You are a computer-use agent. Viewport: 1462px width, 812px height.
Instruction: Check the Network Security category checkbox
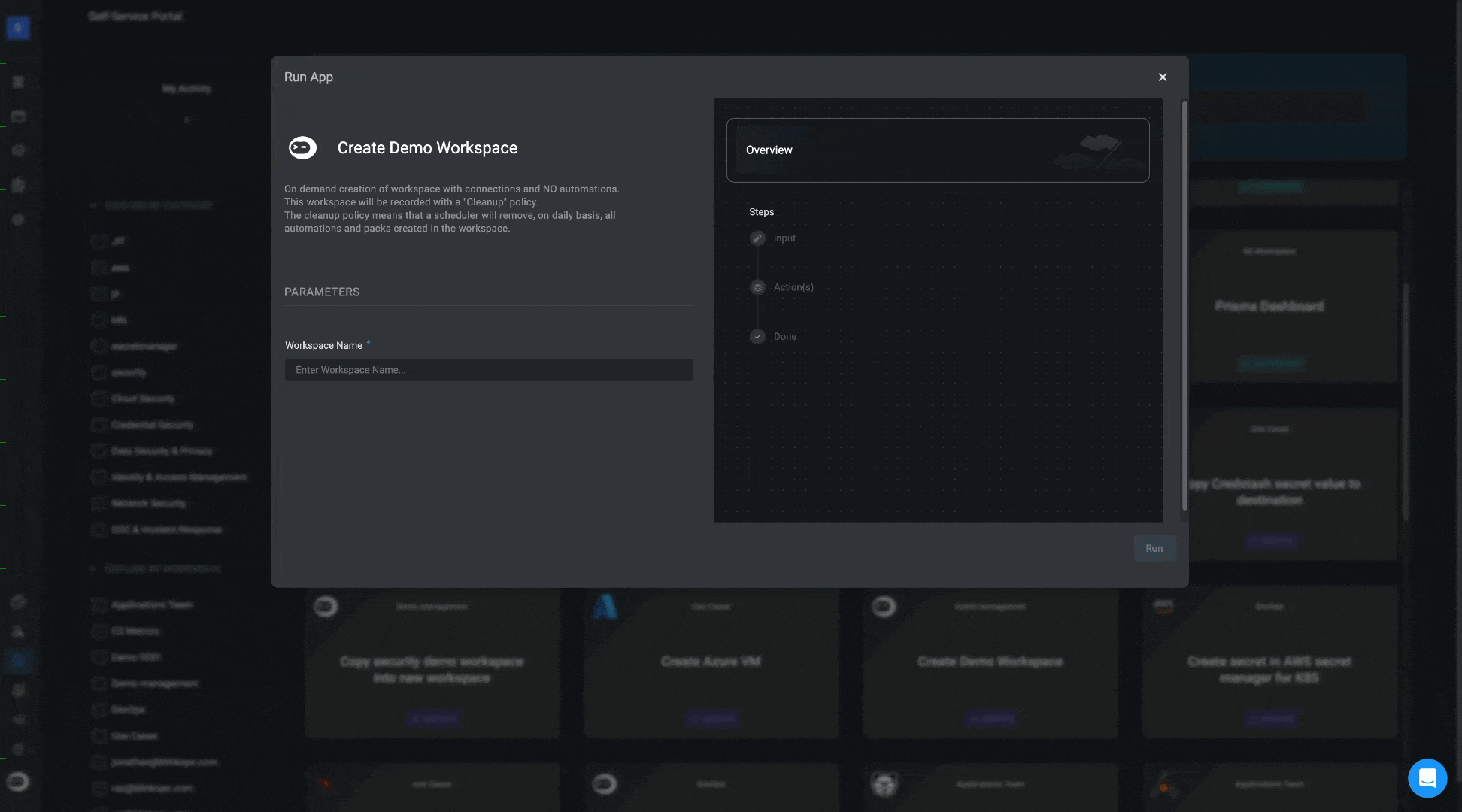point(98,503)
